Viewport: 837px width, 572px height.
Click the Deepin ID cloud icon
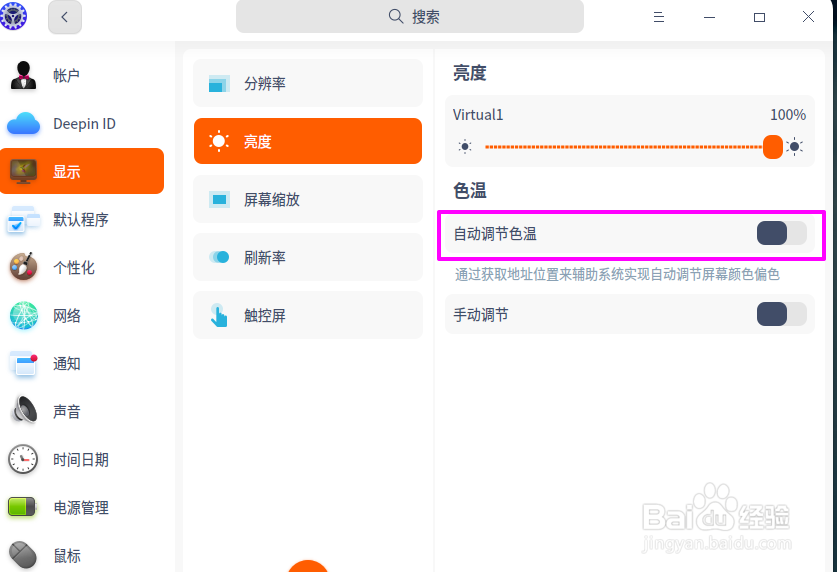pyautogui.click(x=23, y=124)
